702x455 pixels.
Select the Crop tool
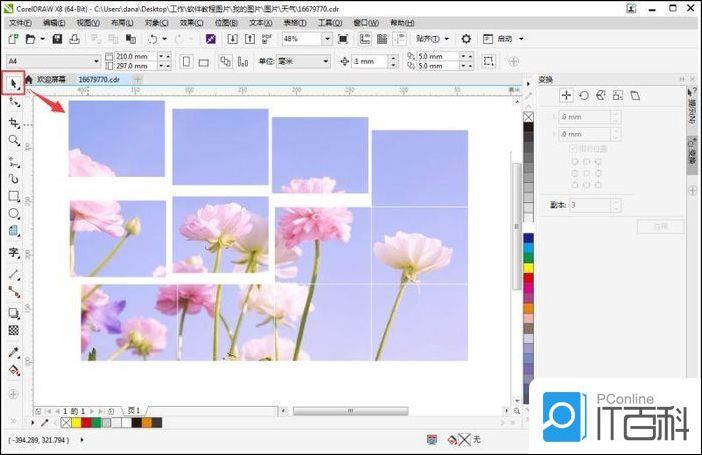click(14, 122)
